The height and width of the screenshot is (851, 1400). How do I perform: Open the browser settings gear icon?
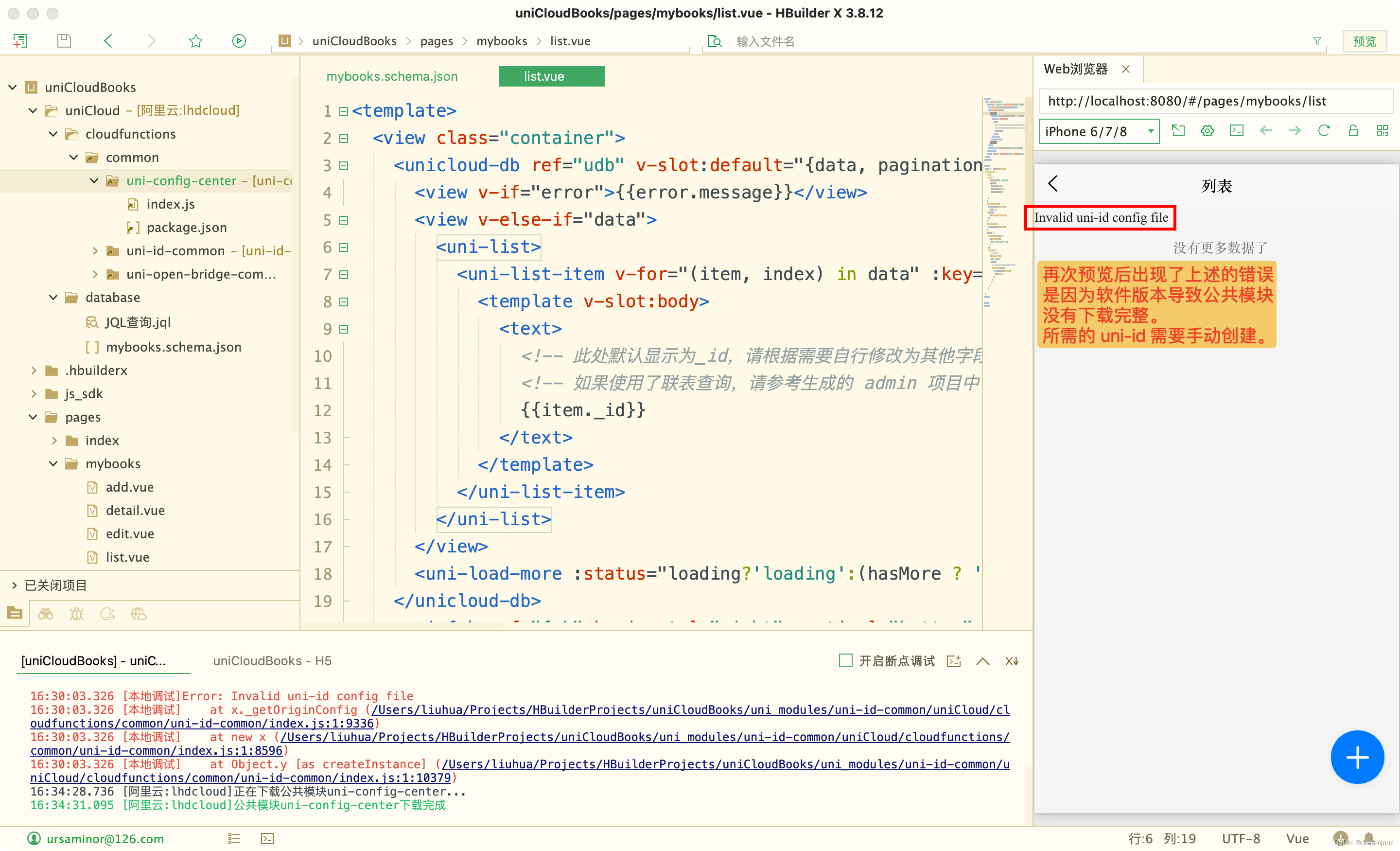click(1207, 131)
